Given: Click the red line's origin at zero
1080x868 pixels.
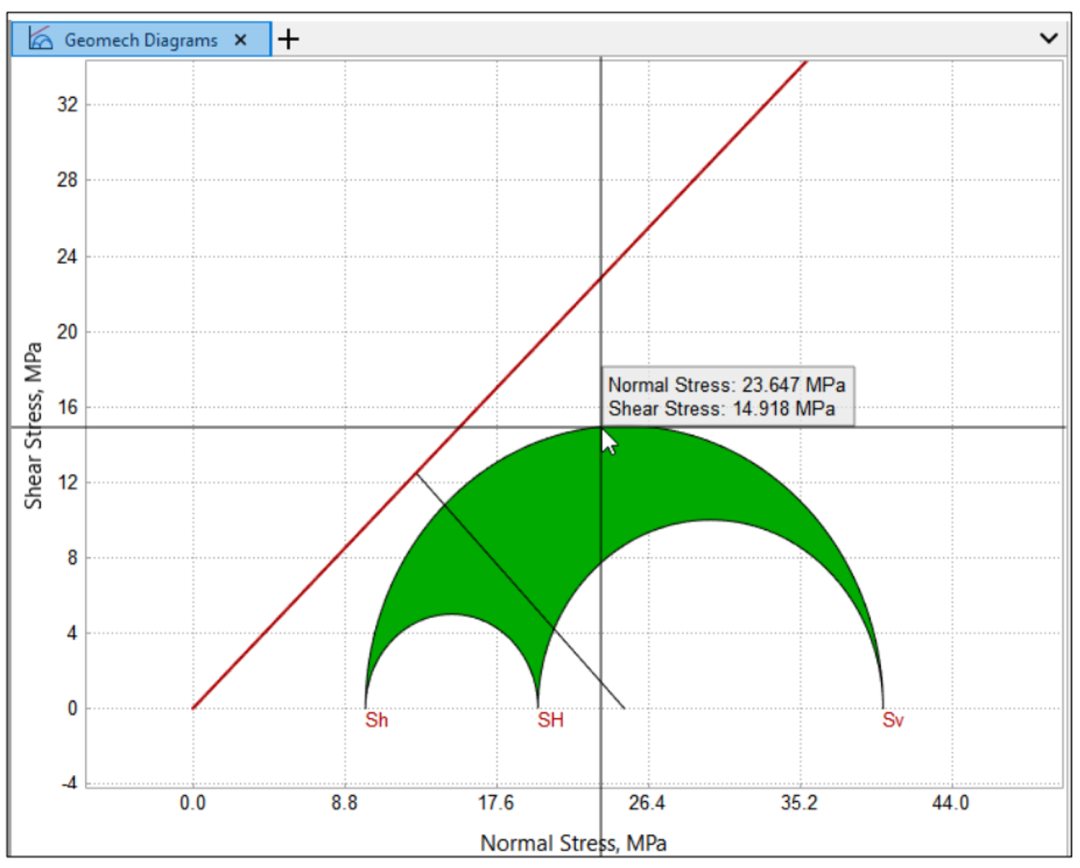Looking at the screenshot, I should [x=194, y=707].
